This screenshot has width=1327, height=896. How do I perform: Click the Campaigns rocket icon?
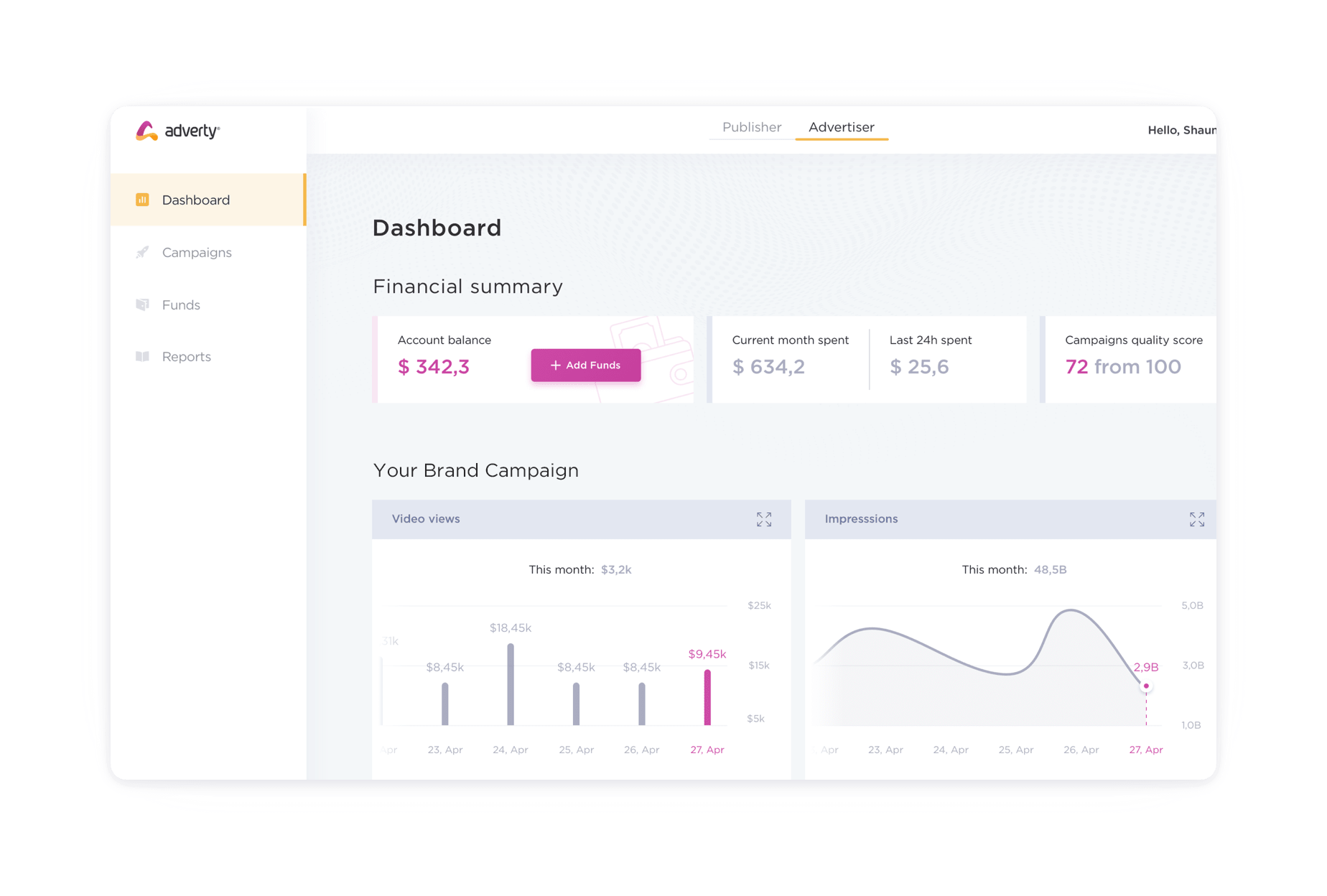click(x=144, y=252)
